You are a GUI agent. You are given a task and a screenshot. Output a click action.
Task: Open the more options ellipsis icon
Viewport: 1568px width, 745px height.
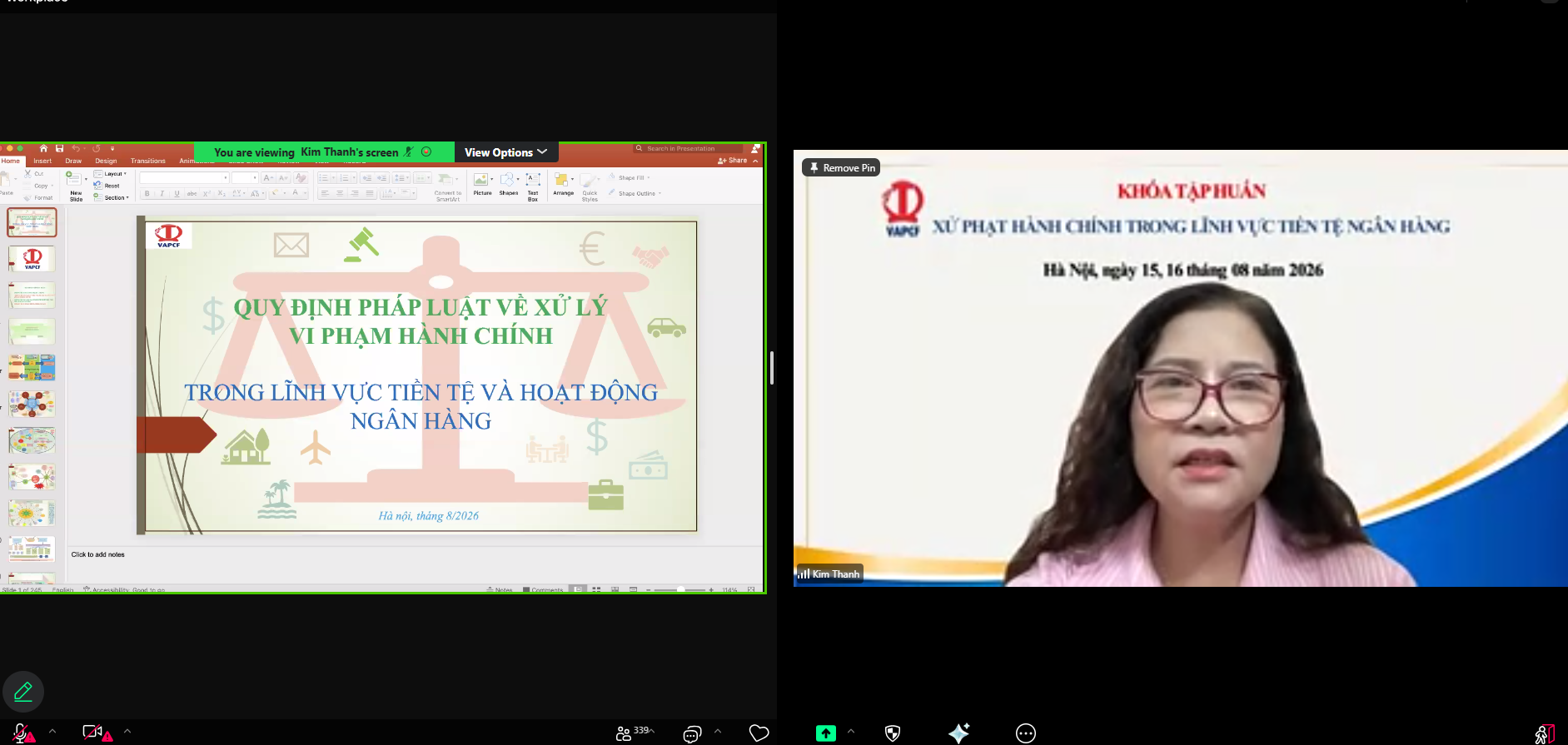click(1026, 733)
